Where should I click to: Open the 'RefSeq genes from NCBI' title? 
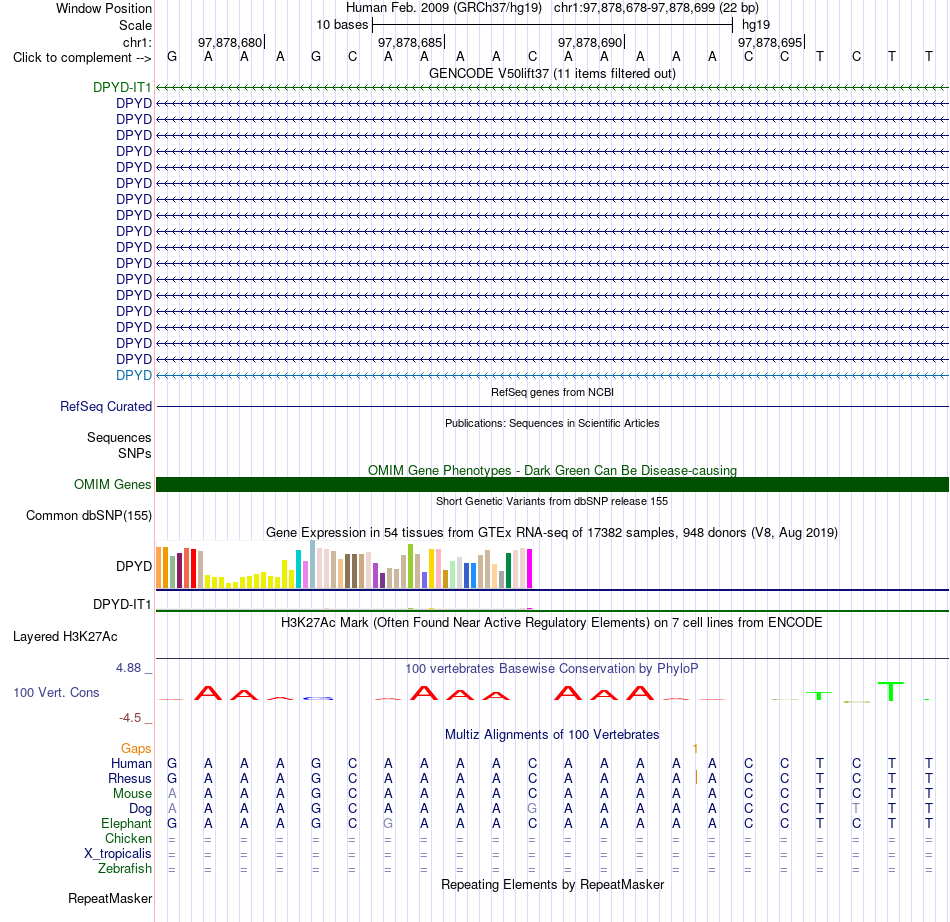(552, 392)
